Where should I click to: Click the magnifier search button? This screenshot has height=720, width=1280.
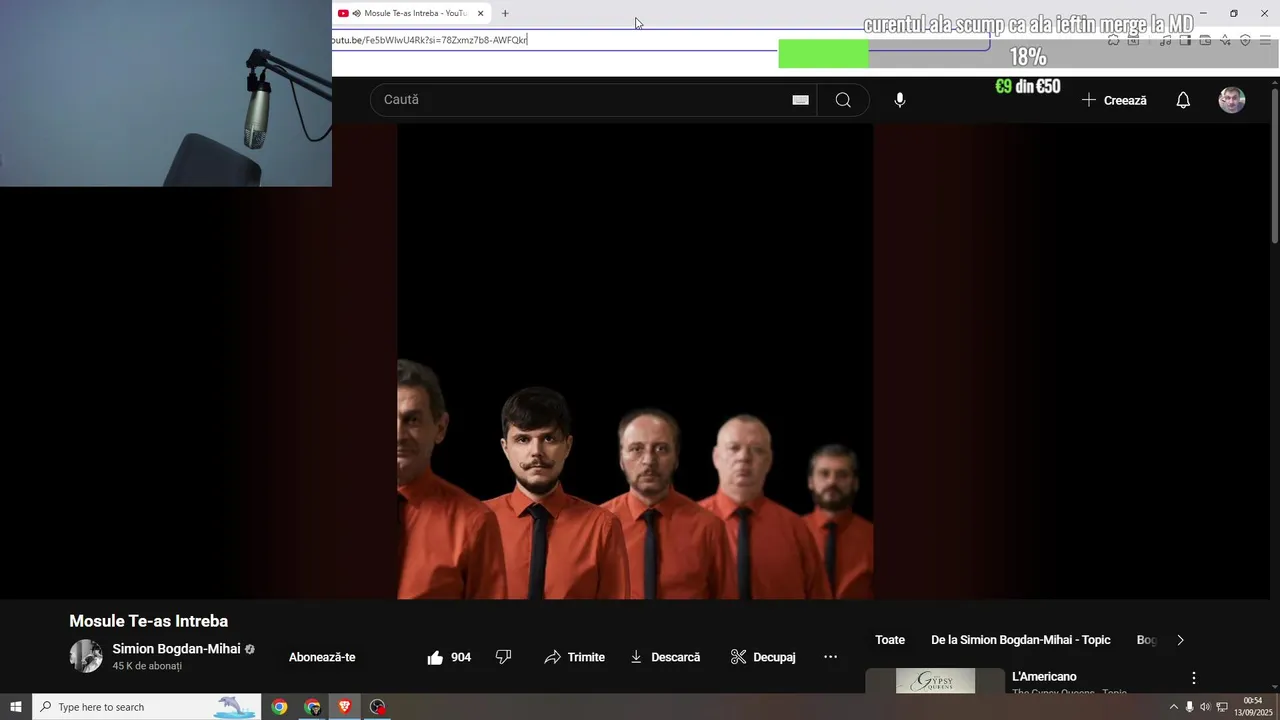pos(843,100)
